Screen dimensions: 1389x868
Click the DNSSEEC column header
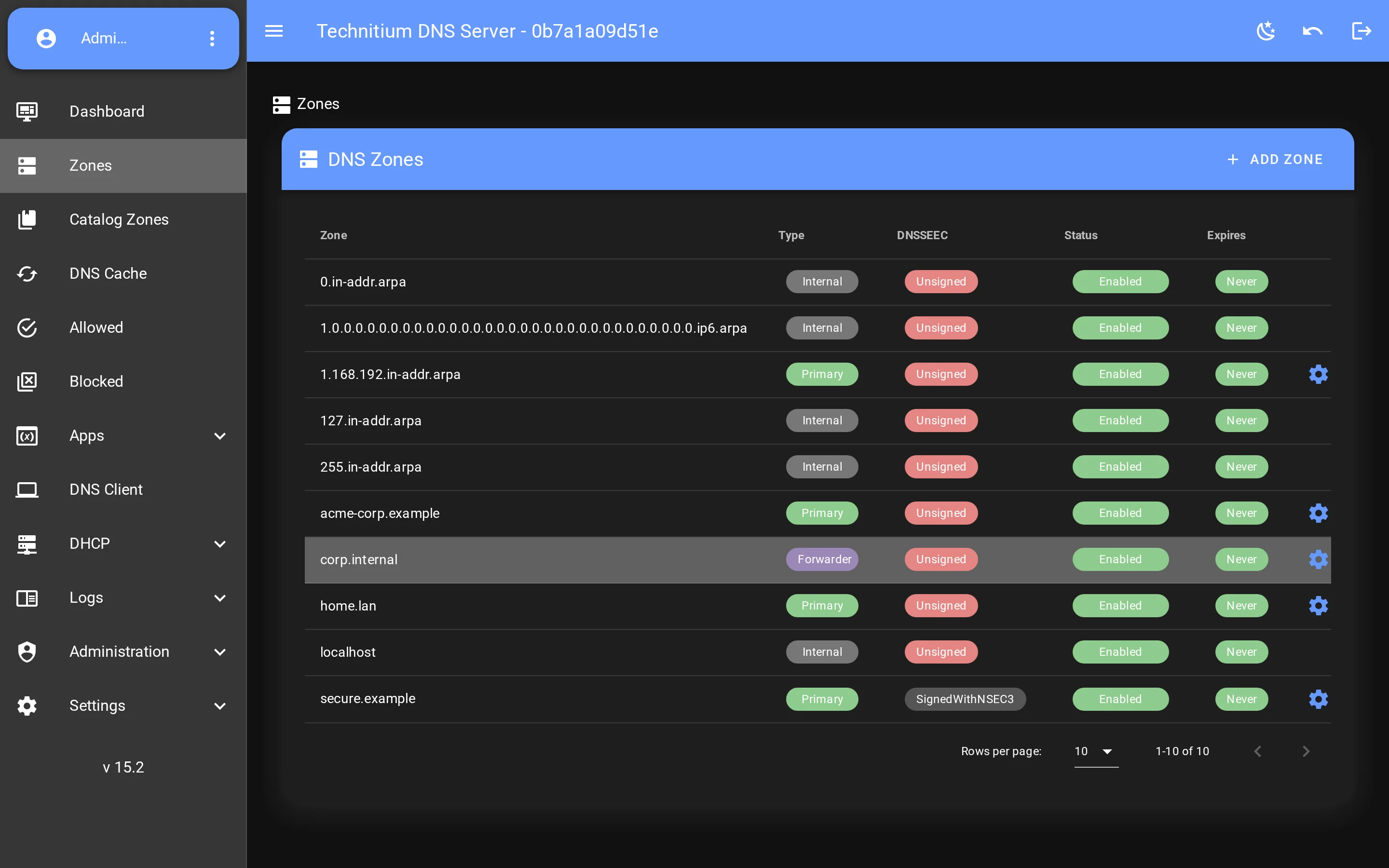[922, 235]
